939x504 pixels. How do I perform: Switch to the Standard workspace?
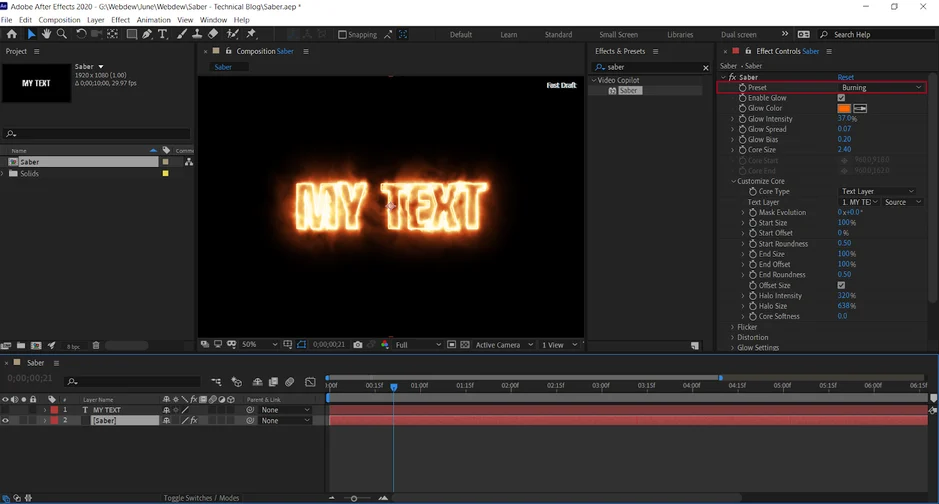(x=558, y=35)
